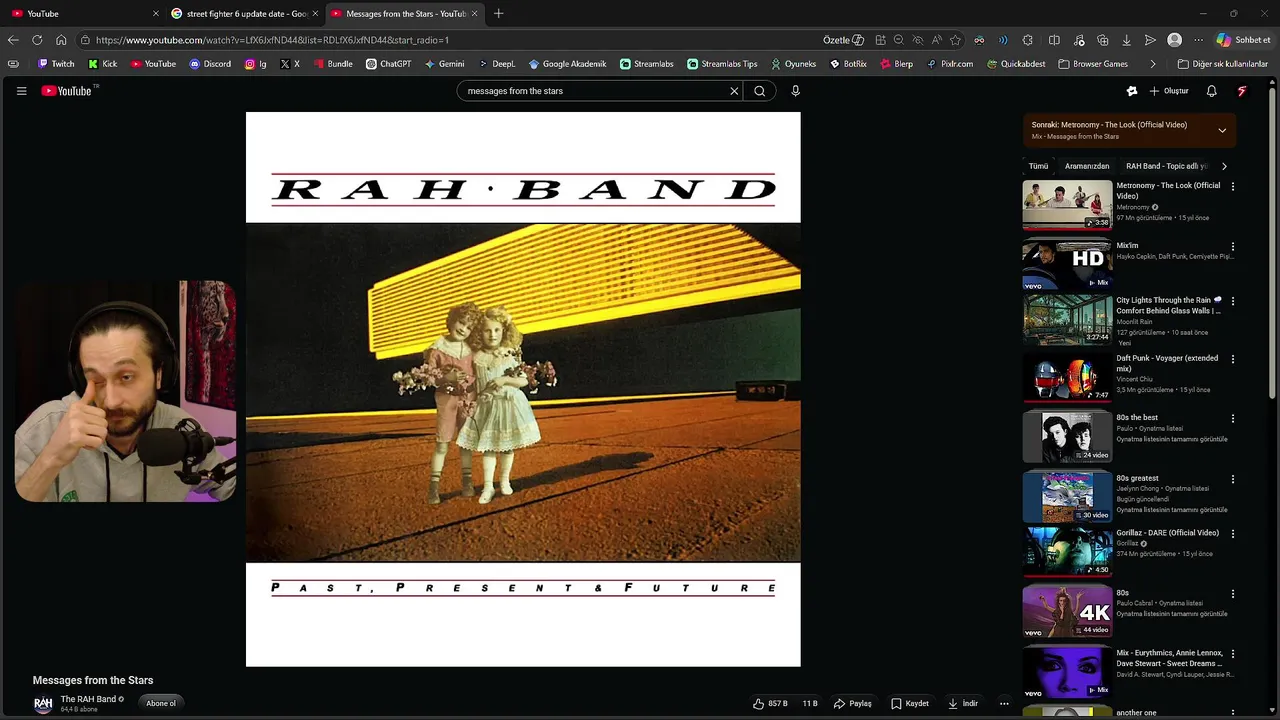This screenshot has width=1280, height=720.
Task: Open City Lights Through the Rain thumbnail
Action: [1067, 319]
